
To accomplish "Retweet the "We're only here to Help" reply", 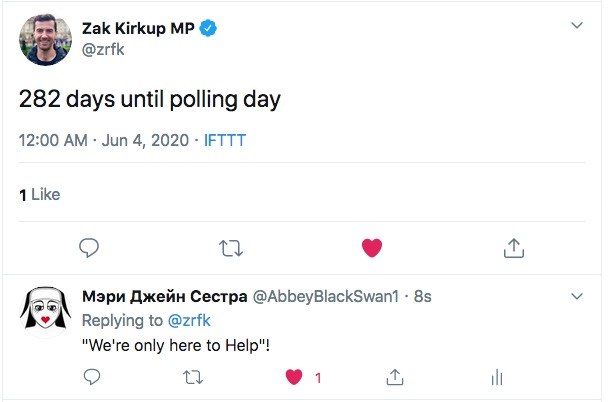I will [x=193, y=378].
